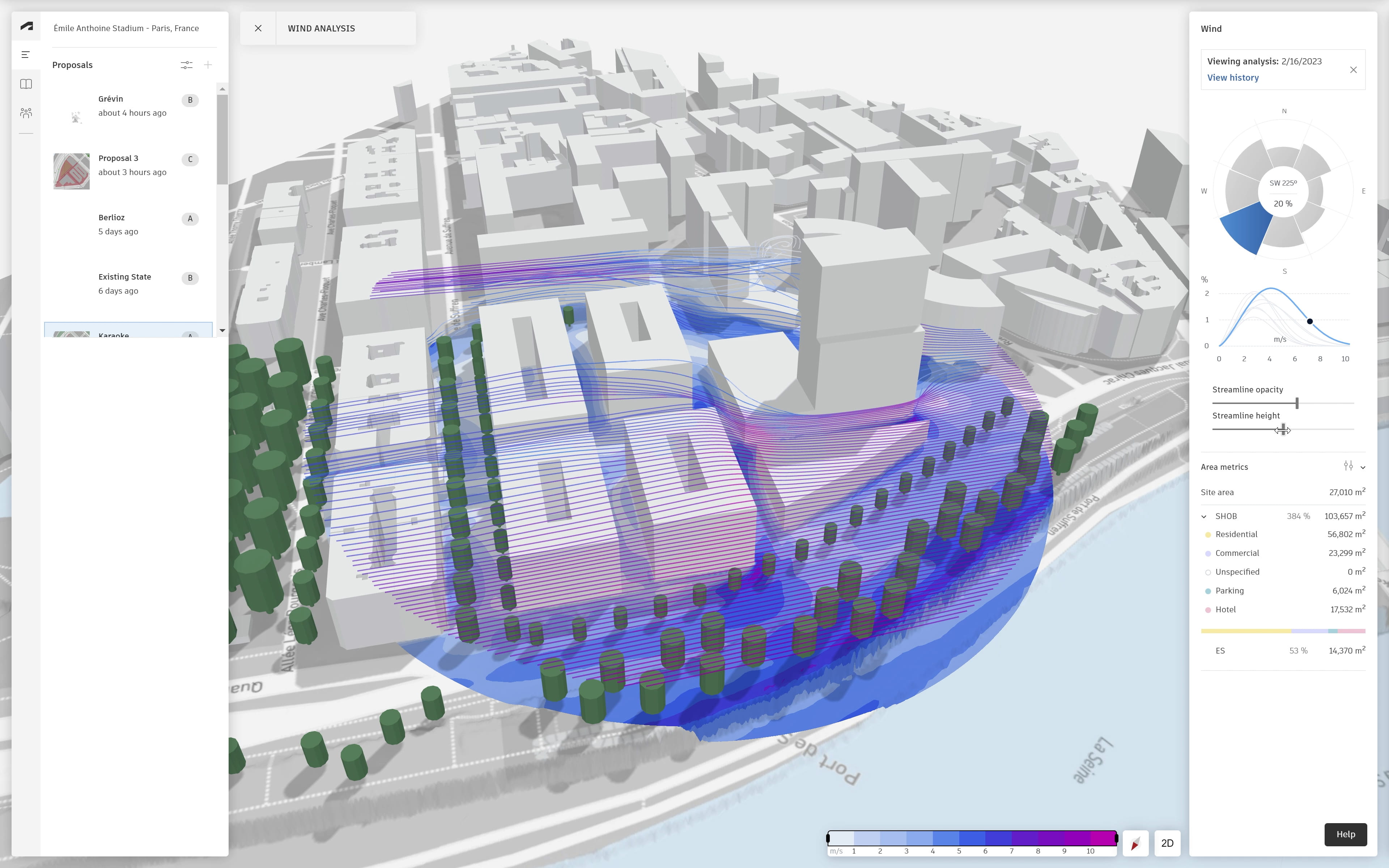Image resolution: width=1389 pixels, height=868 pixels.
Task: Open the library book icon in sidebar
Action: [x=26, y=84]
